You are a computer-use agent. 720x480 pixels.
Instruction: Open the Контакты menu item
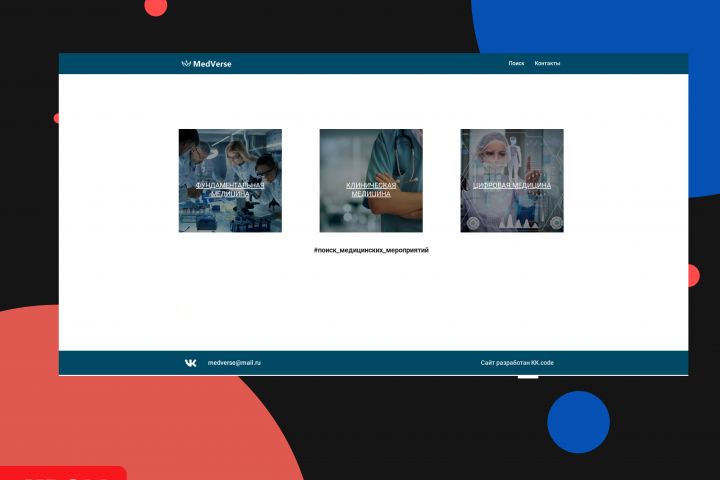547,63
